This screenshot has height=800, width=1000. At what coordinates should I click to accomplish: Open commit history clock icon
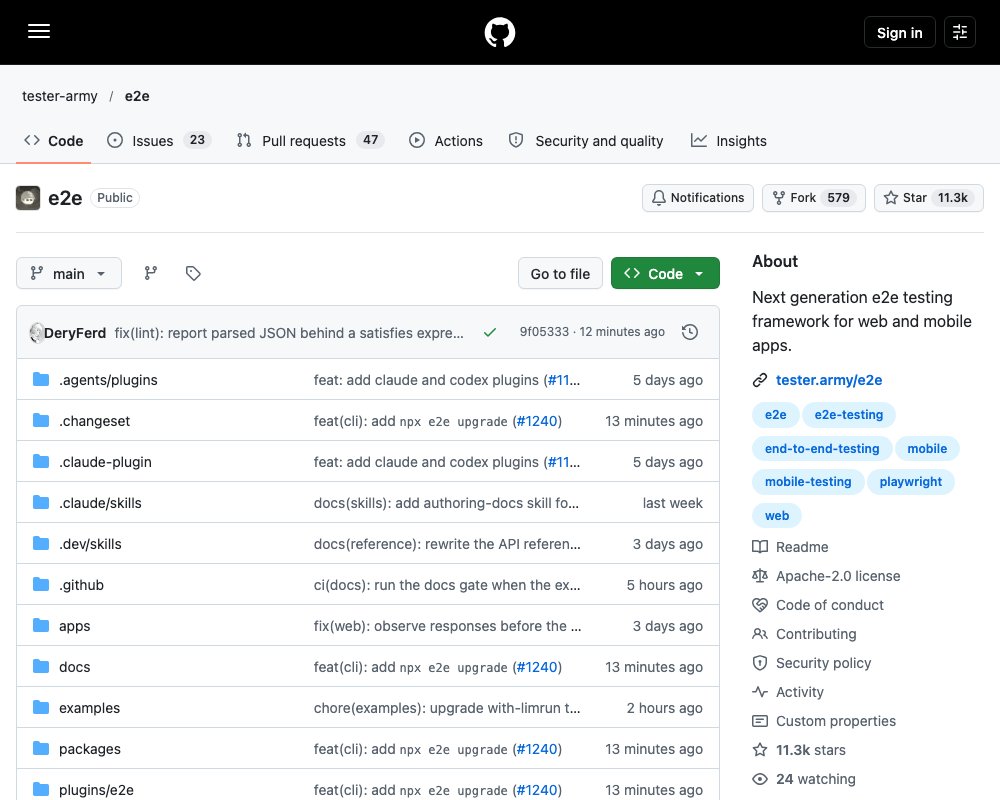click(689, 332)
